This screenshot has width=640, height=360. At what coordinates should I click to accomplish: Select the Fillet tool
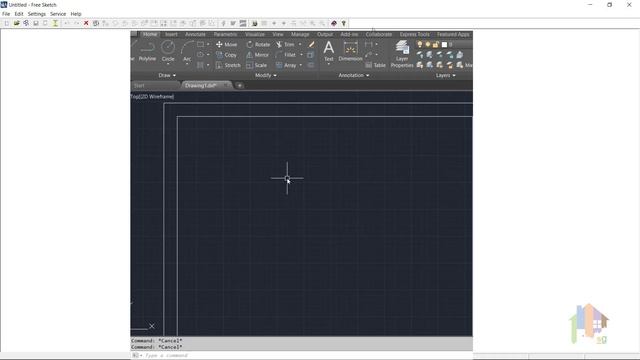[286, 55]
